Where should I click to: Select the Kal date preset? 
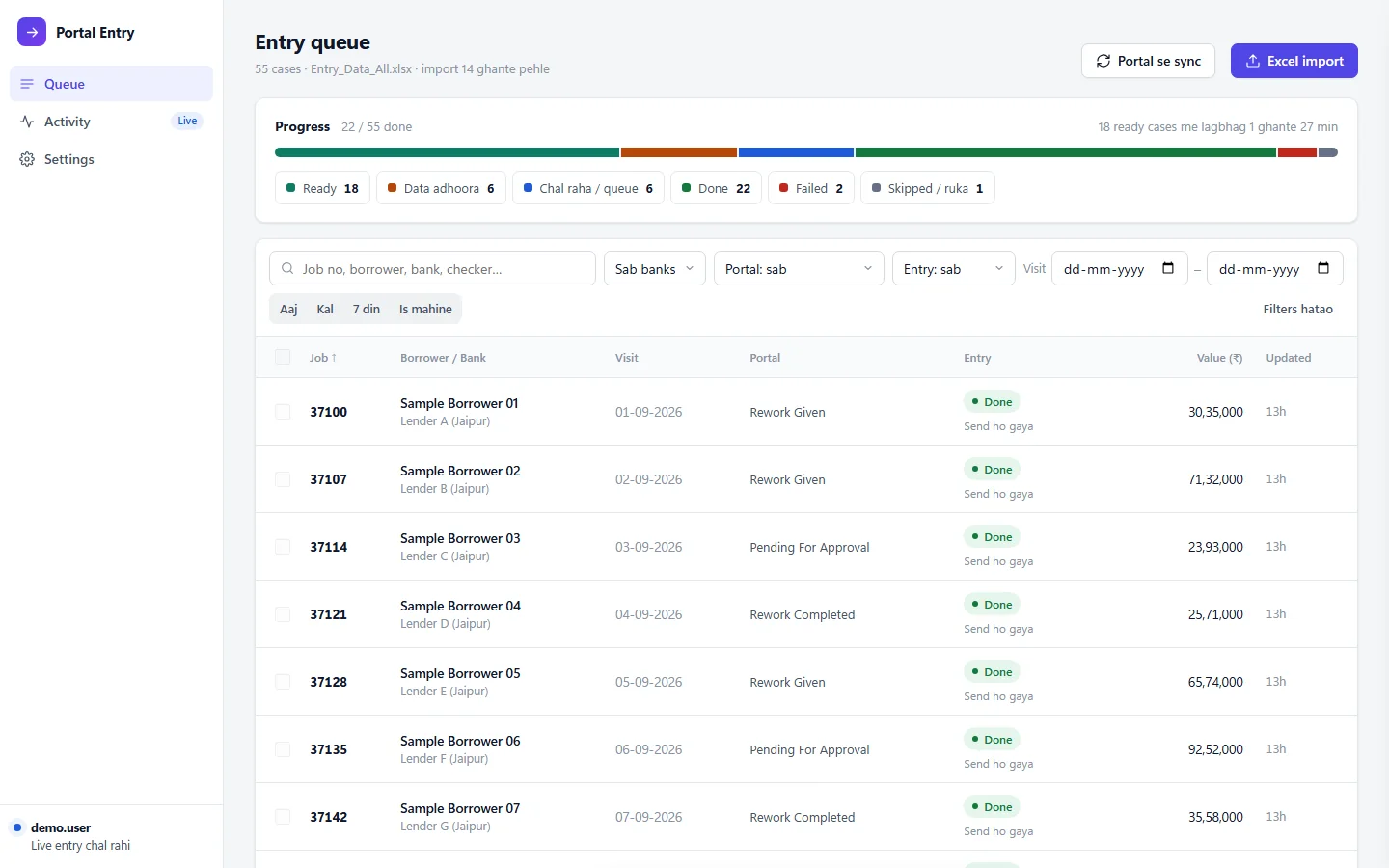point(325,310)
